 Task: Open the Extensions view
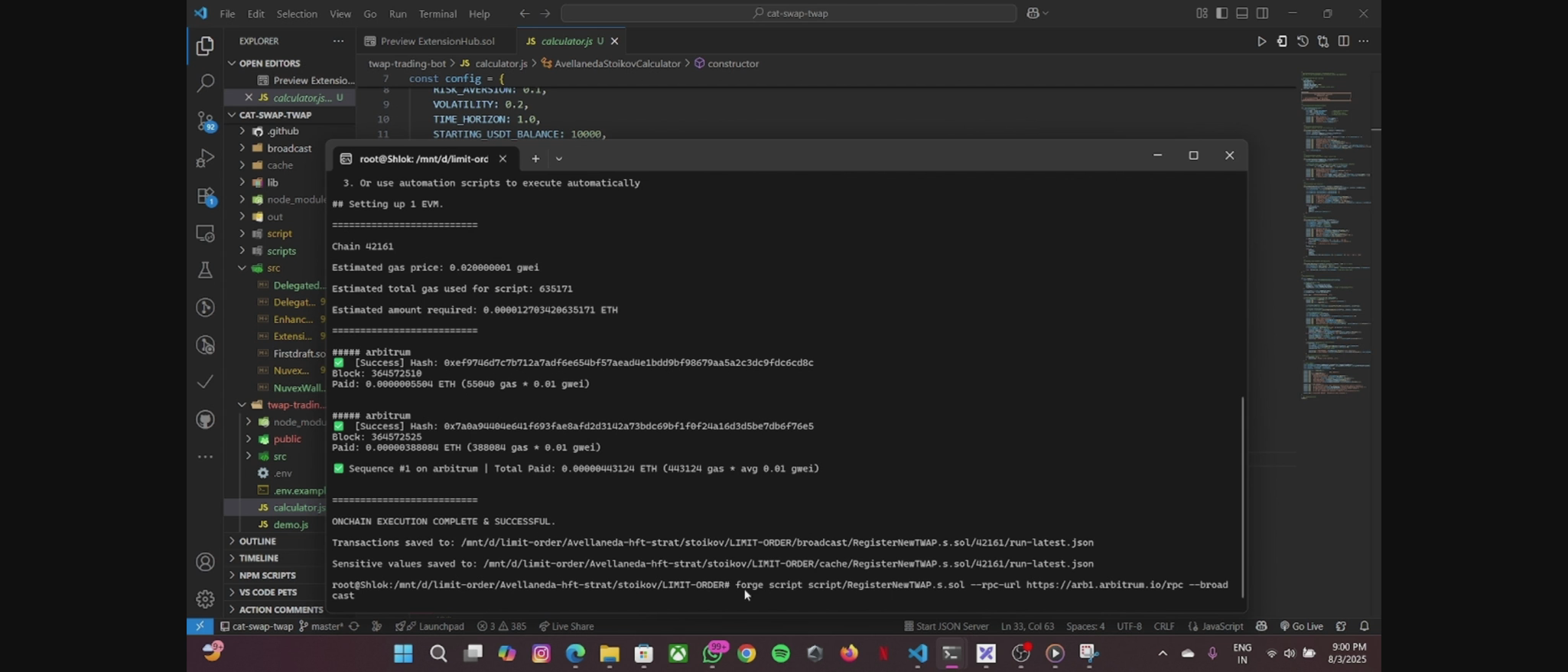[204, 196]
